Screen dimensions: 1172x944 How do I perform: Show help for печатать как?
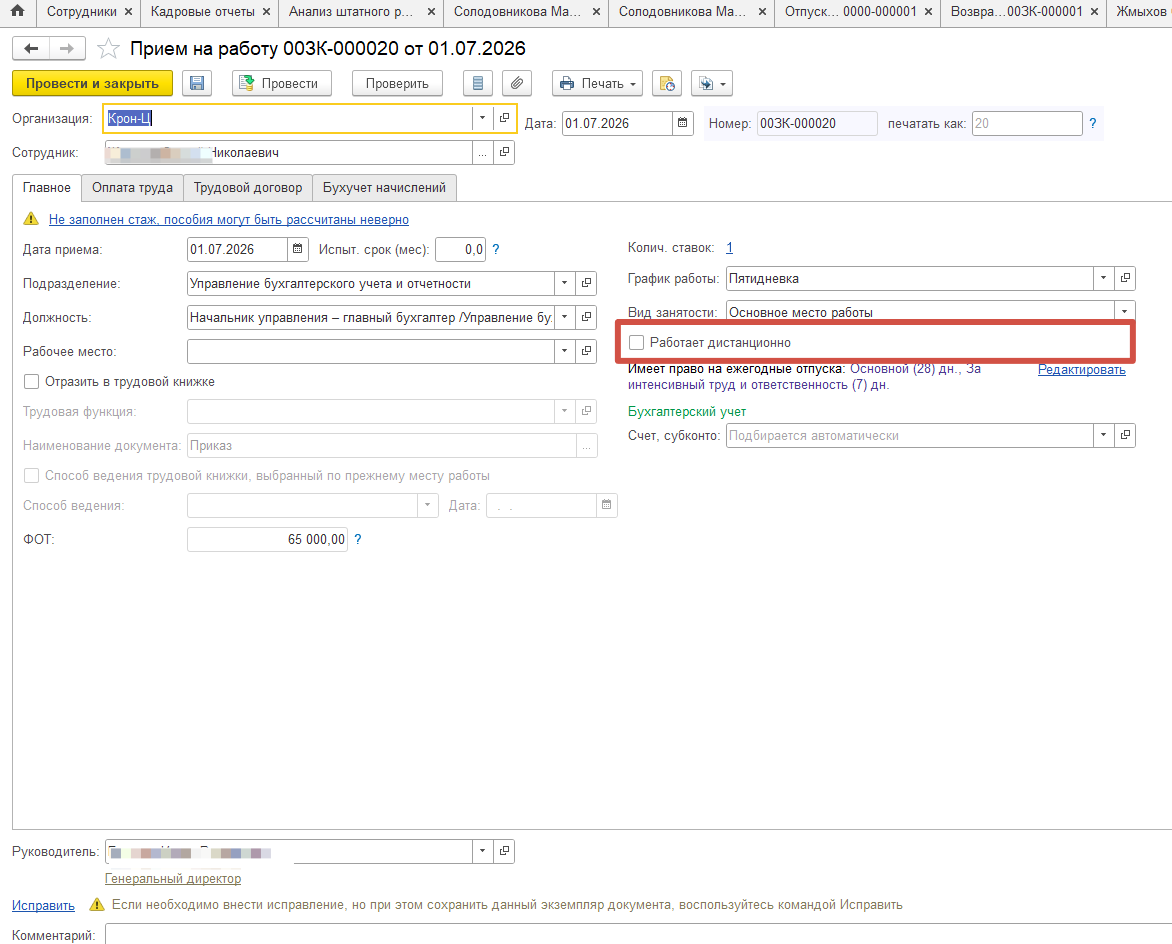click(x=1093, y=123)
